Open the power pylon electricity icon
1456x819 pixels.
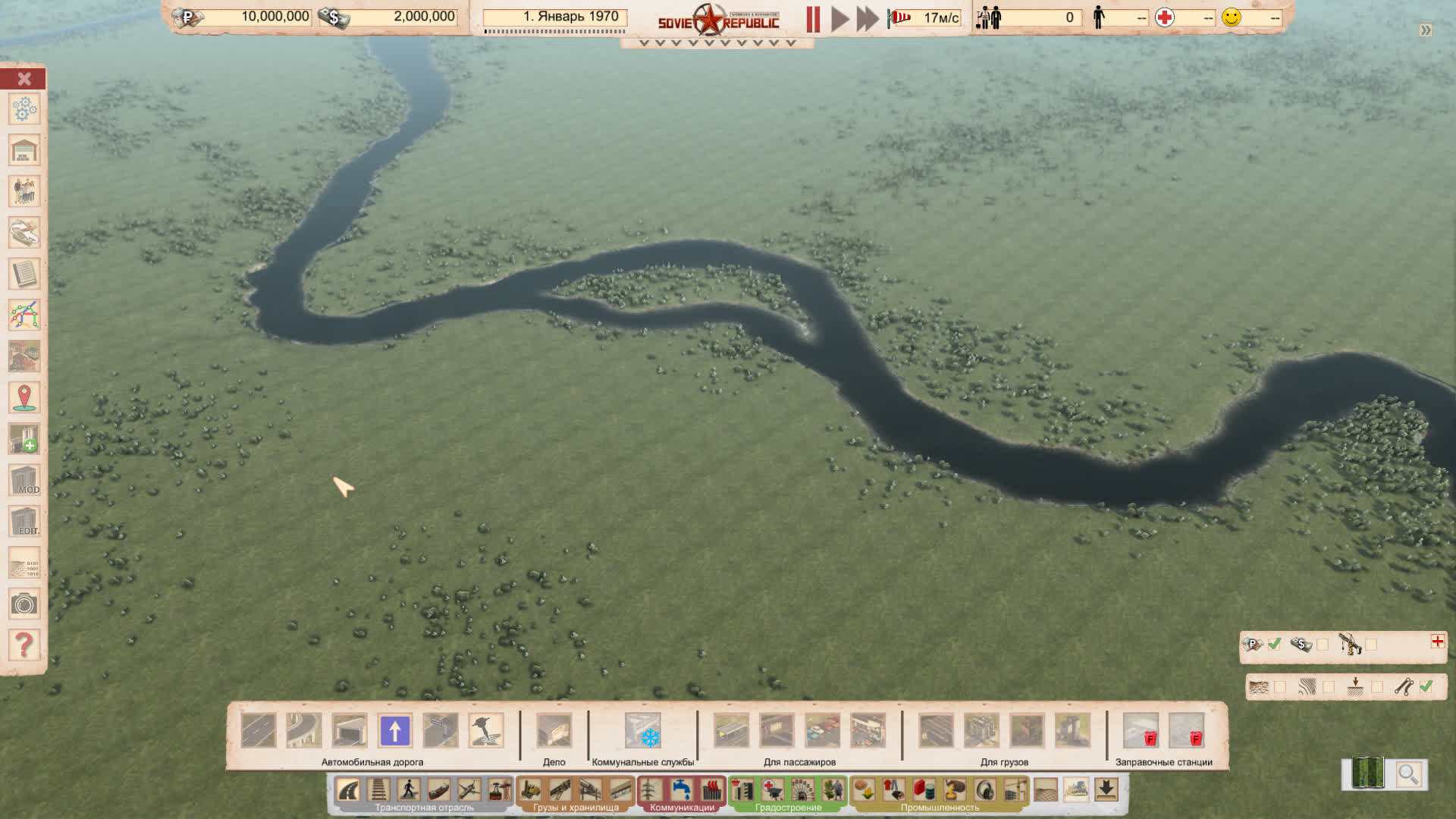650,790
